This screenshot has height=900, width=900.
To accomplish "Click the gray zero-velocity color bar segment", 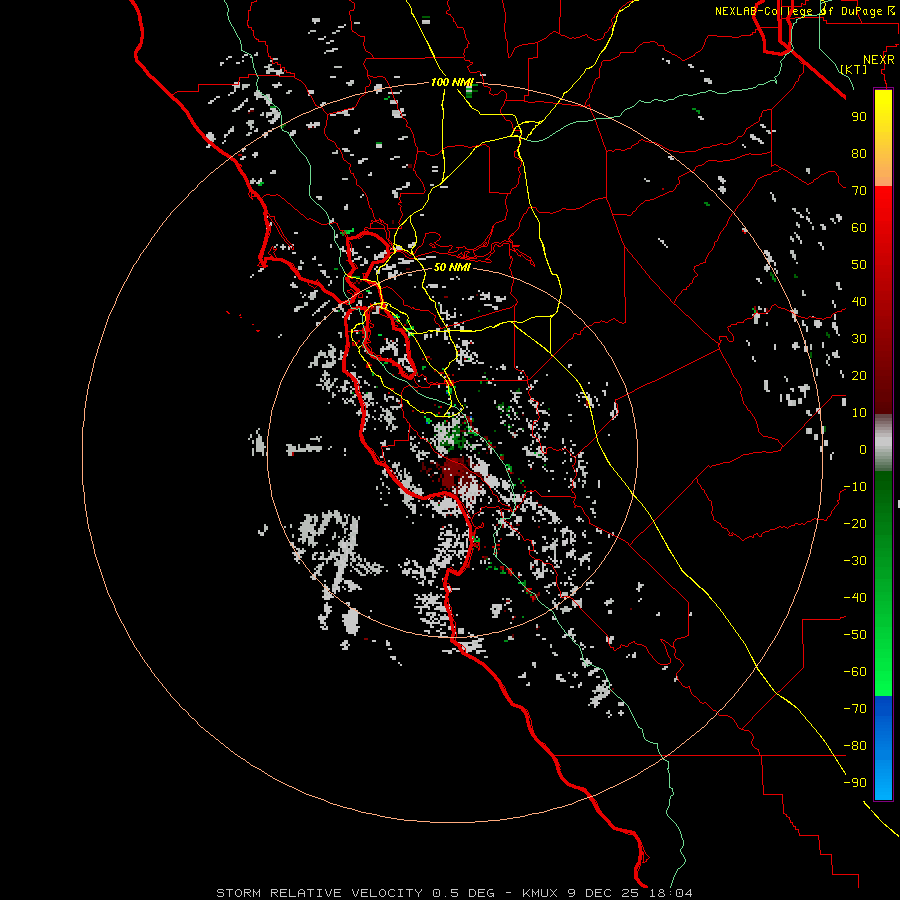I will point(883,443).
